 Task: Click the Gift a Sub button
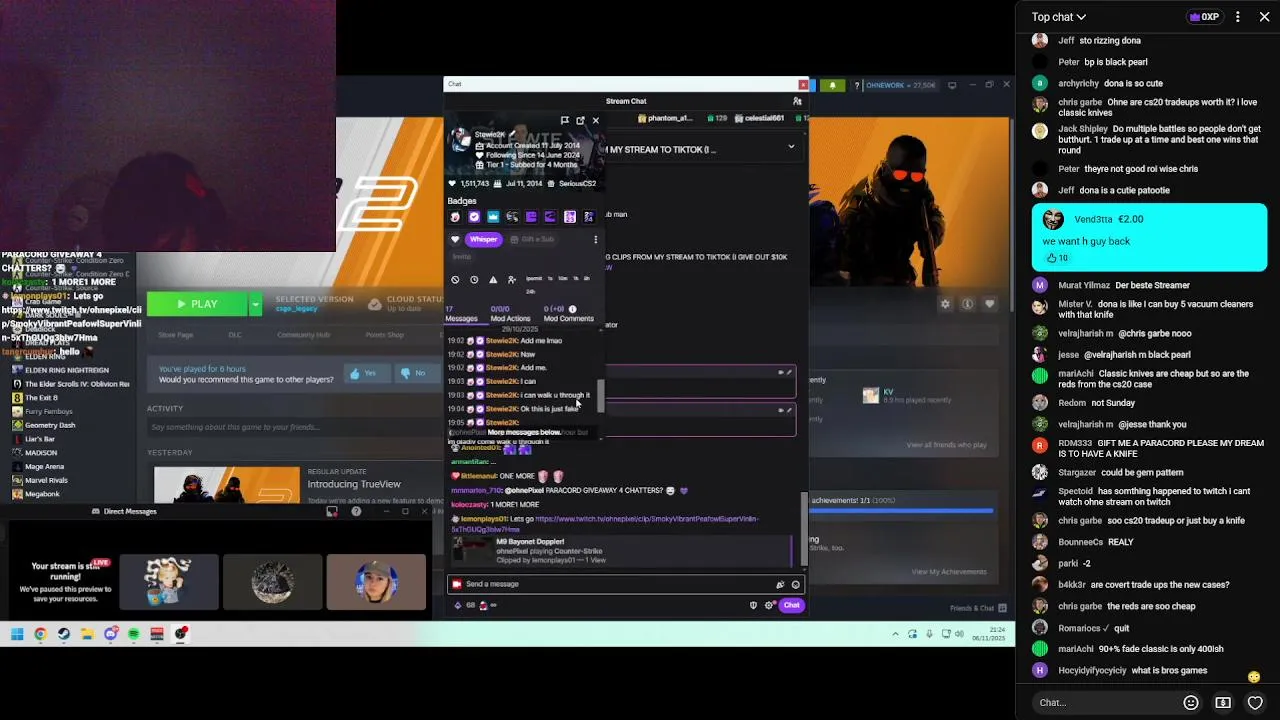(532, 239)
